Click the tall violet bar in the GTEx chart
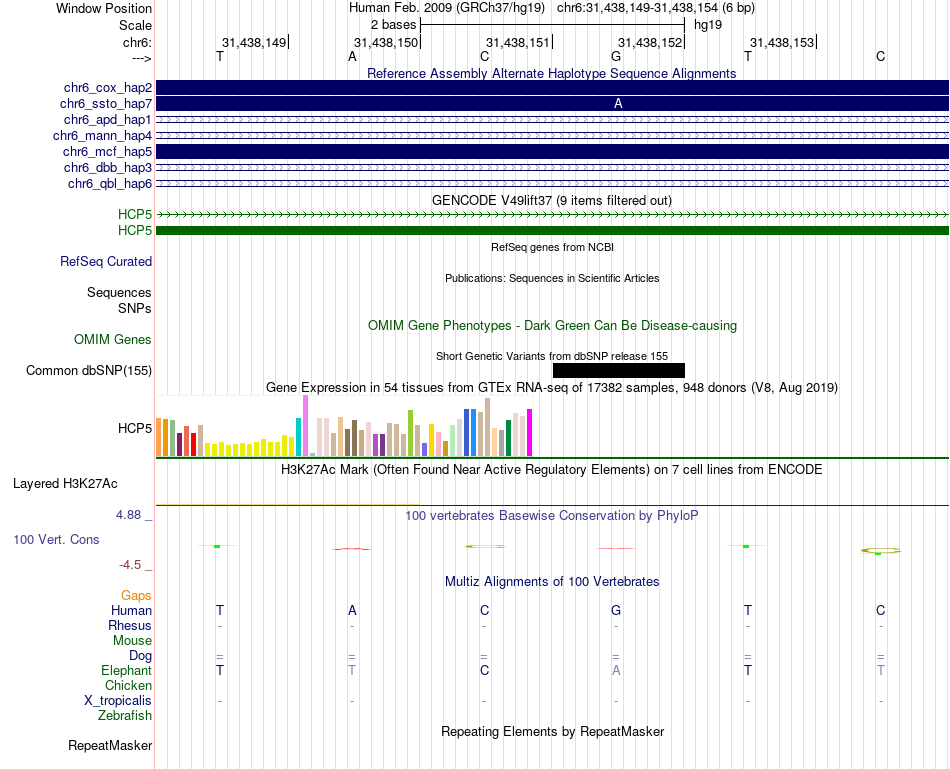950x769 pixels. [x=305, y=425]
